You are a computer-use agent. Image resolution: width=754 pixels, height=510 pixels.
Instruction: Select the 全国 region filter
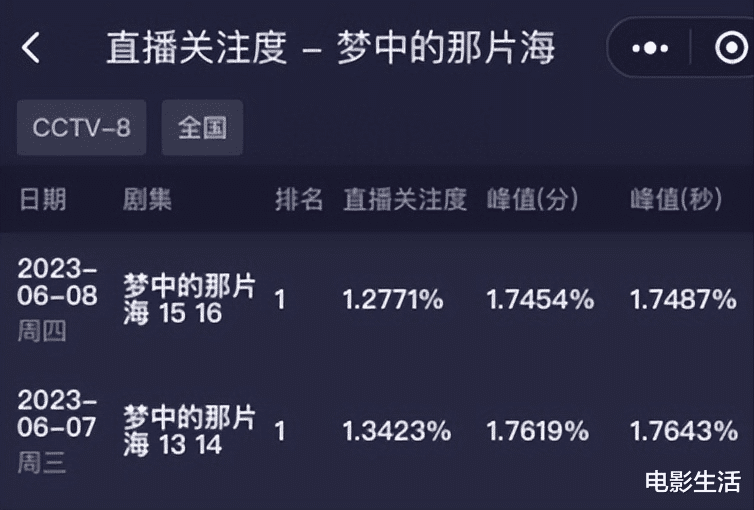pyautogui.click(x=202, y=128)
